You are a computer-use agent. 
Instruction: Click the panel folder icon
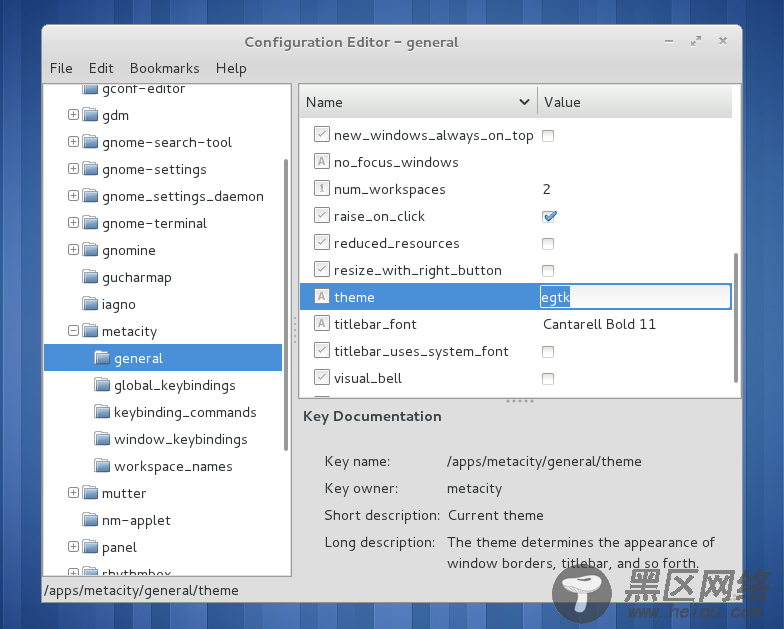[x=90, y=547]
